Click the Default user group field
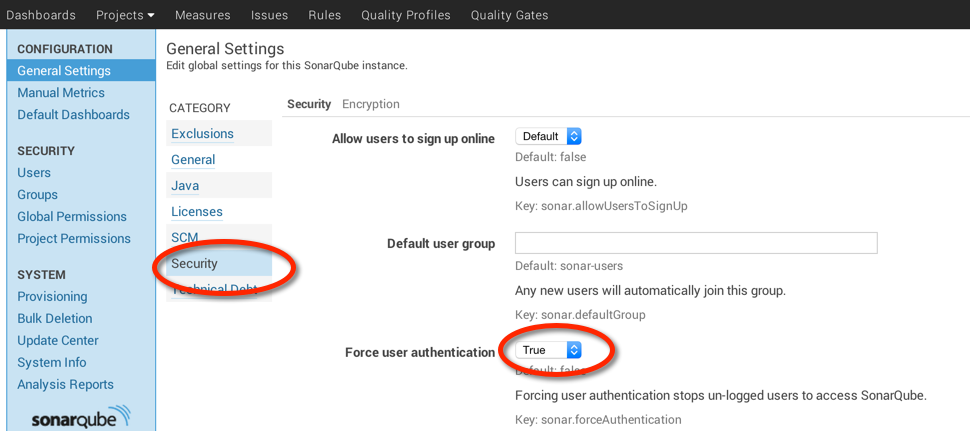 [x=696, y=243]
